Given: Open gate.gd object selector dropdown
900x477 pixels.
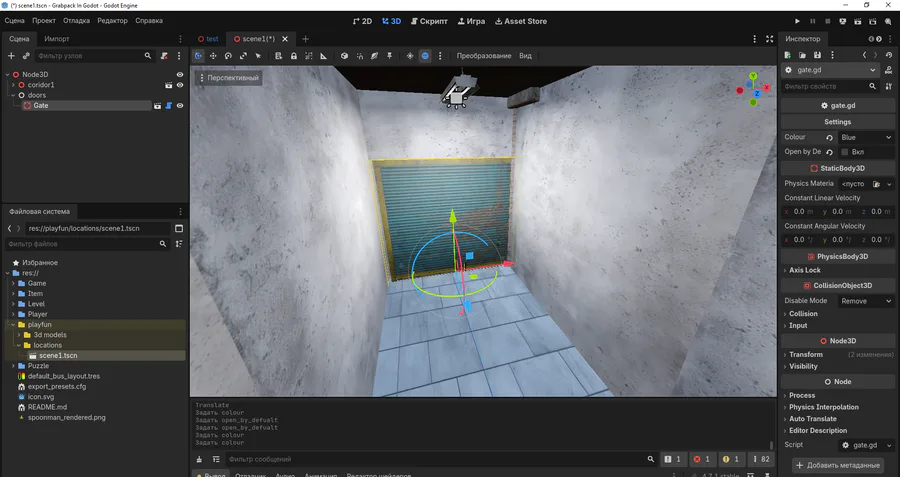Looking at the screenshot, I should click(x=831, y=70).
